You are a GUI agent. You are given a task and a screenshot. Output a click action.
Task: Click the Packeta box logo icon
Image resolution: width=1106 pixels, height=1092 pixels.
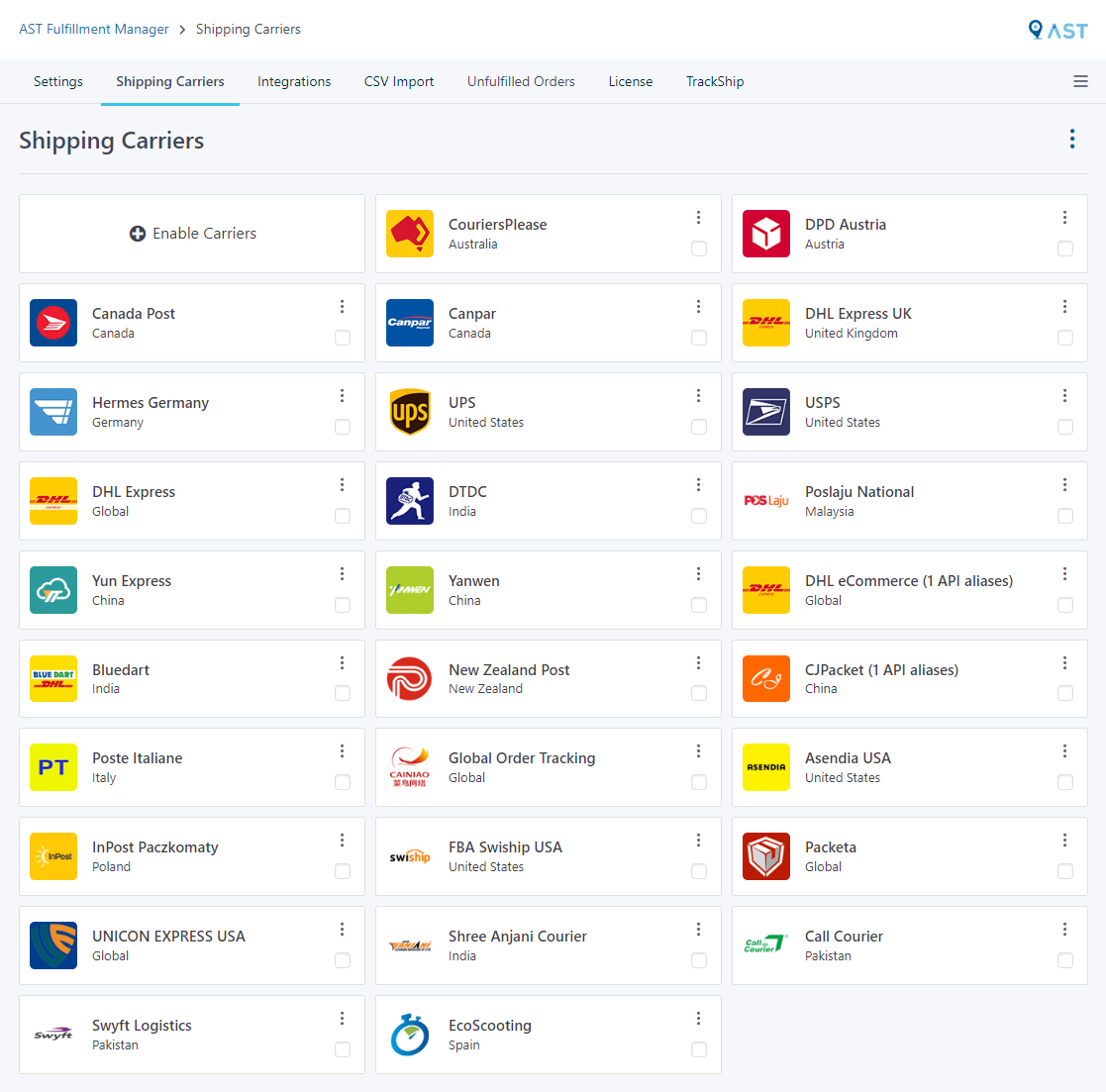coord(765,856)
